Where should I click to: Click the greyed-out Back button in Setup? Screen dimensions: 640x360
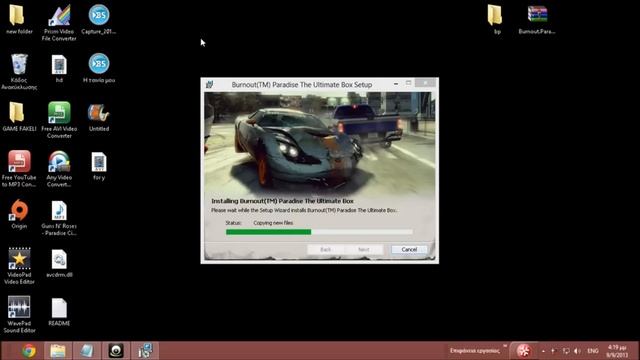[325, 249]
